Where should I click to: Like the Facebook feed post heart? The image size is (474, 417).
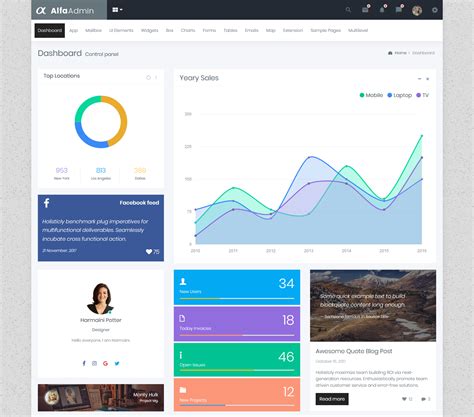click(x=149, y=252)
